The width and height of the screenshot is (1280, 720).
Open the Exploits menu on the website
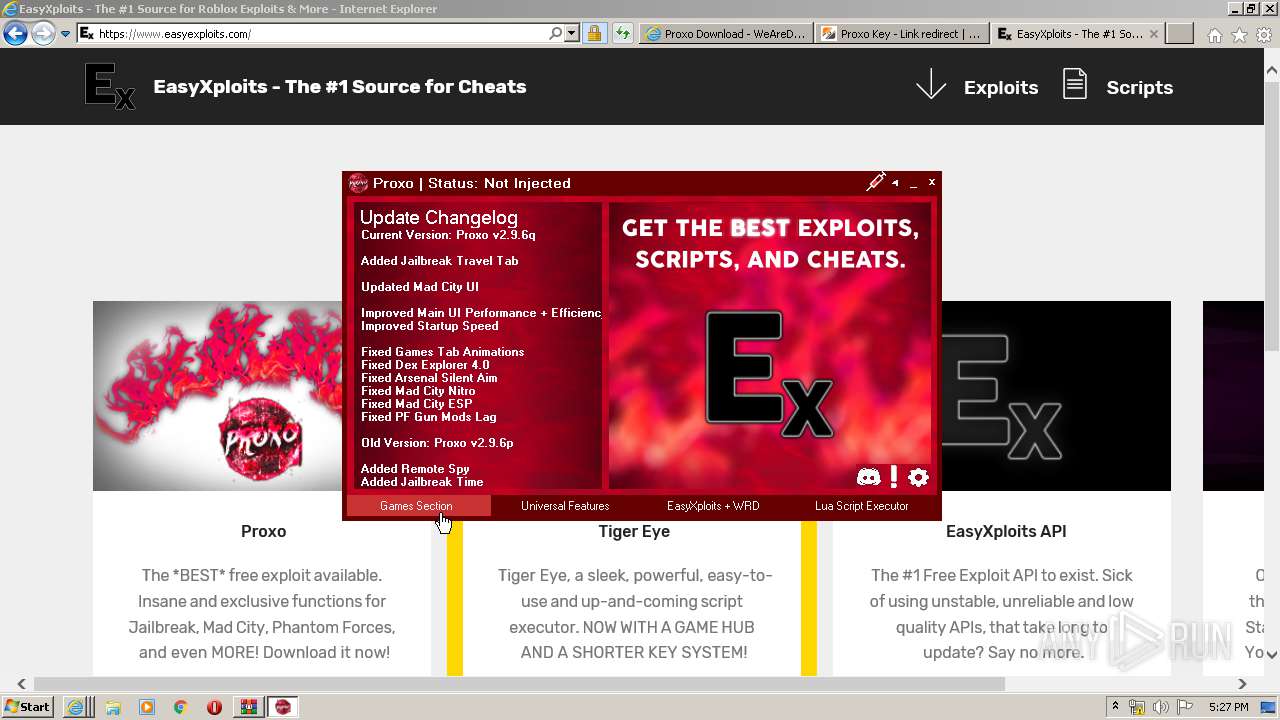click(1001, 87)
